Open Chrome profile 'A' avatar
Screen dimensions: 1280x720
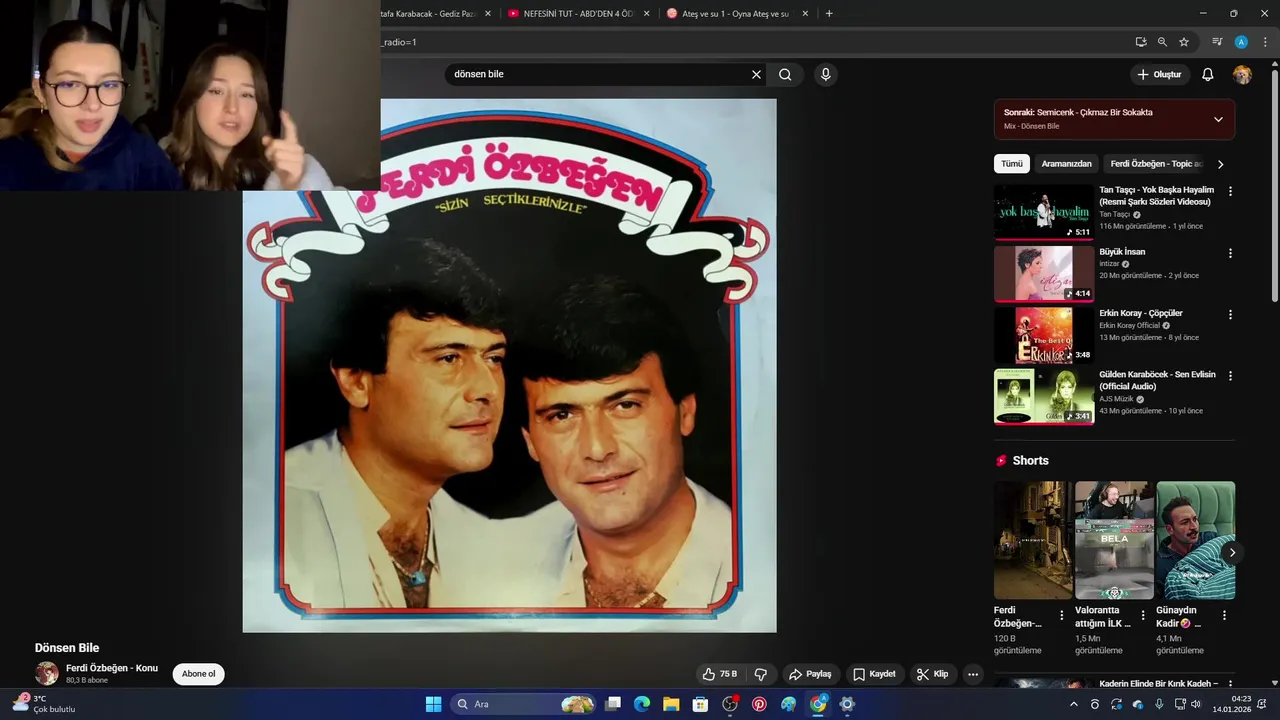pos(1241,42)
